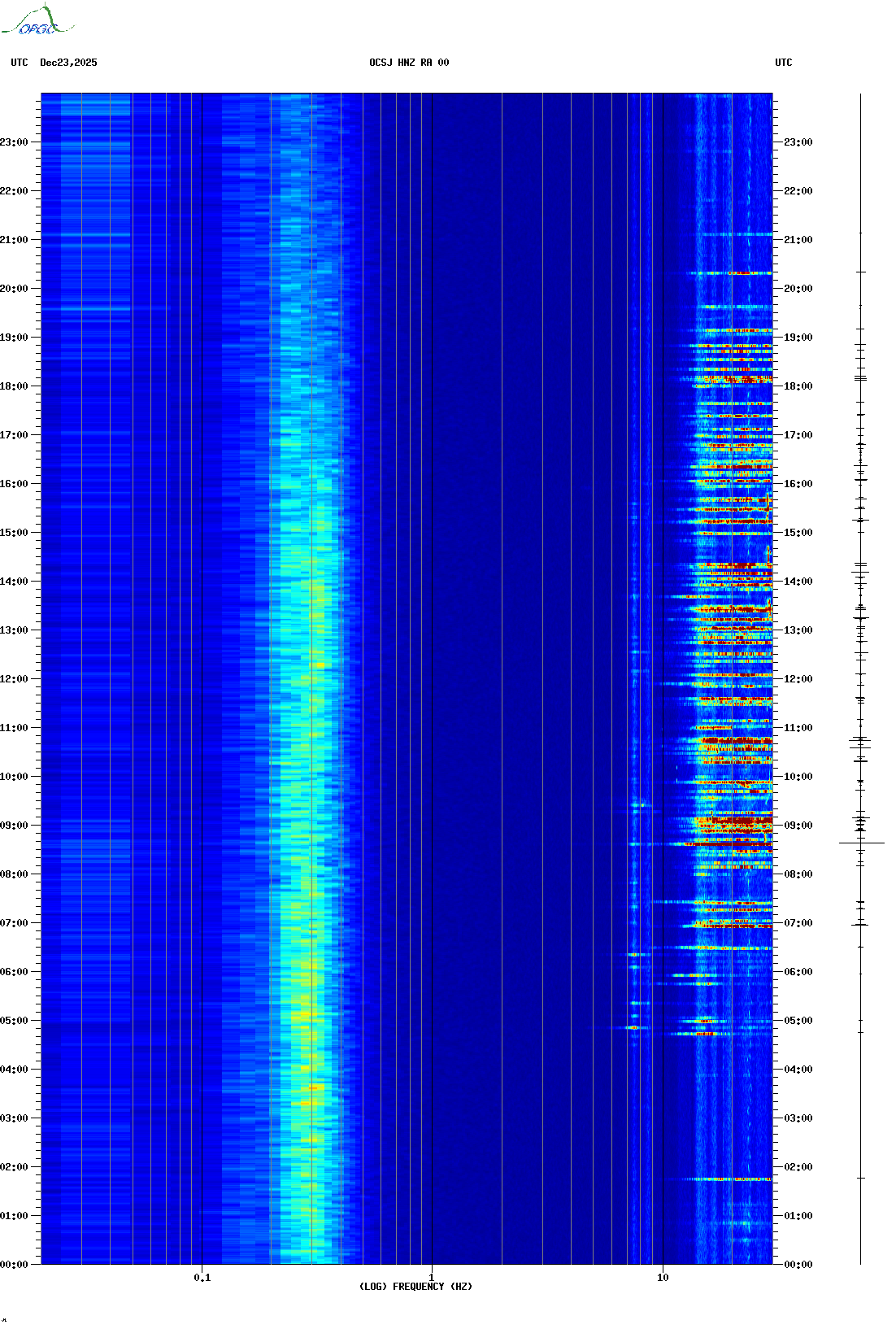Image resolution: width=896 pixels, height=1329 pixels.
Task: Click the 0.1 Hz frequency tick label
Action: click(202, 1277)
